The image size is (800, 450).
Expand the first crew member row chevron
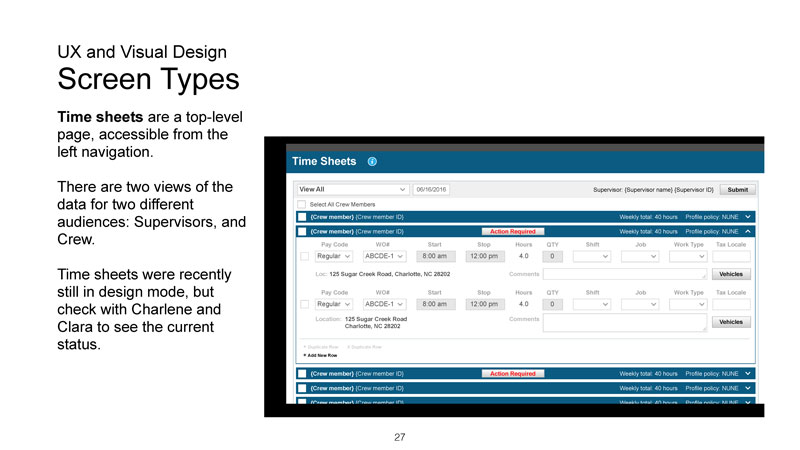(750, 217)
